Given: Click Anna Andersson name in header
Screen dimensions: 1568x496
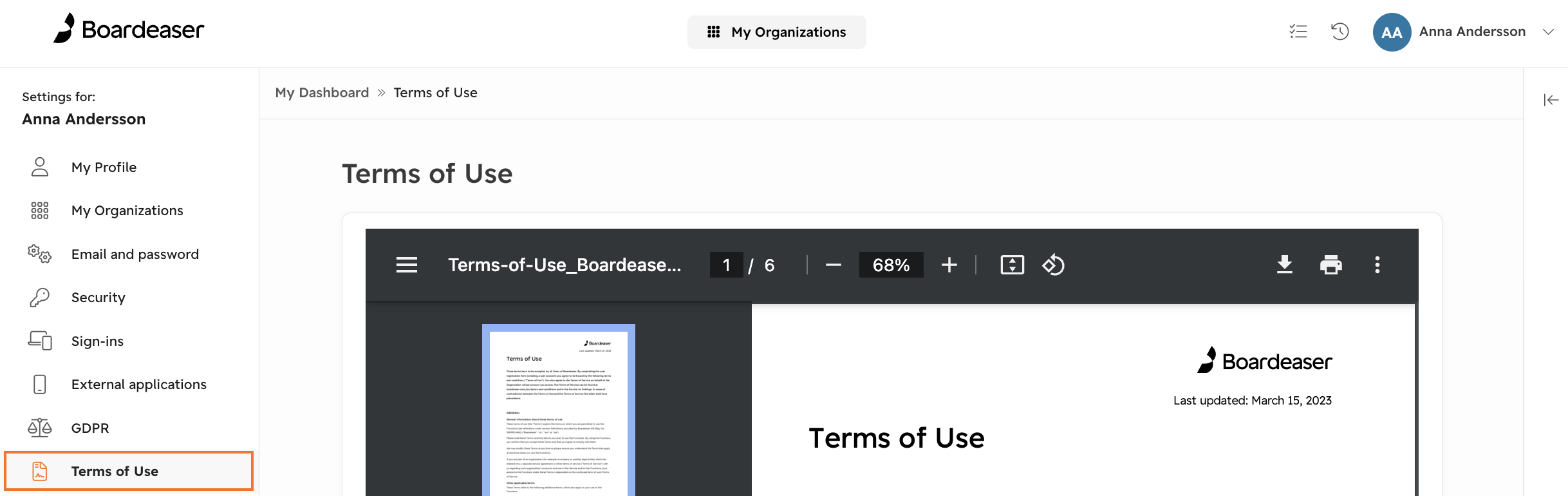Looking at the screenshot, I should pos(1472,32).
